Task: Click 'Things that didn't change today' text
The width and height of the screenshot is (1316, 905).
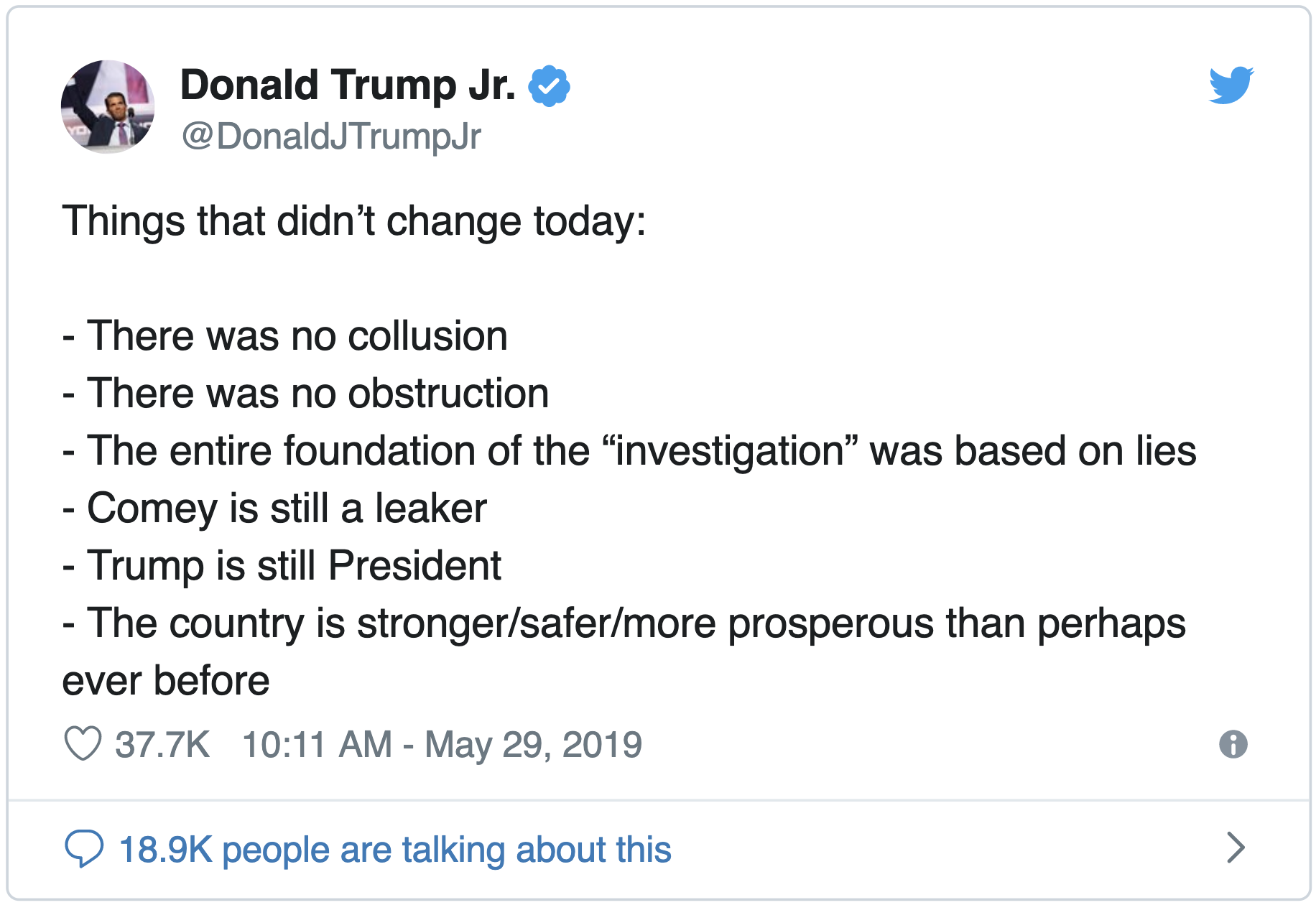Action: [353, 221]
